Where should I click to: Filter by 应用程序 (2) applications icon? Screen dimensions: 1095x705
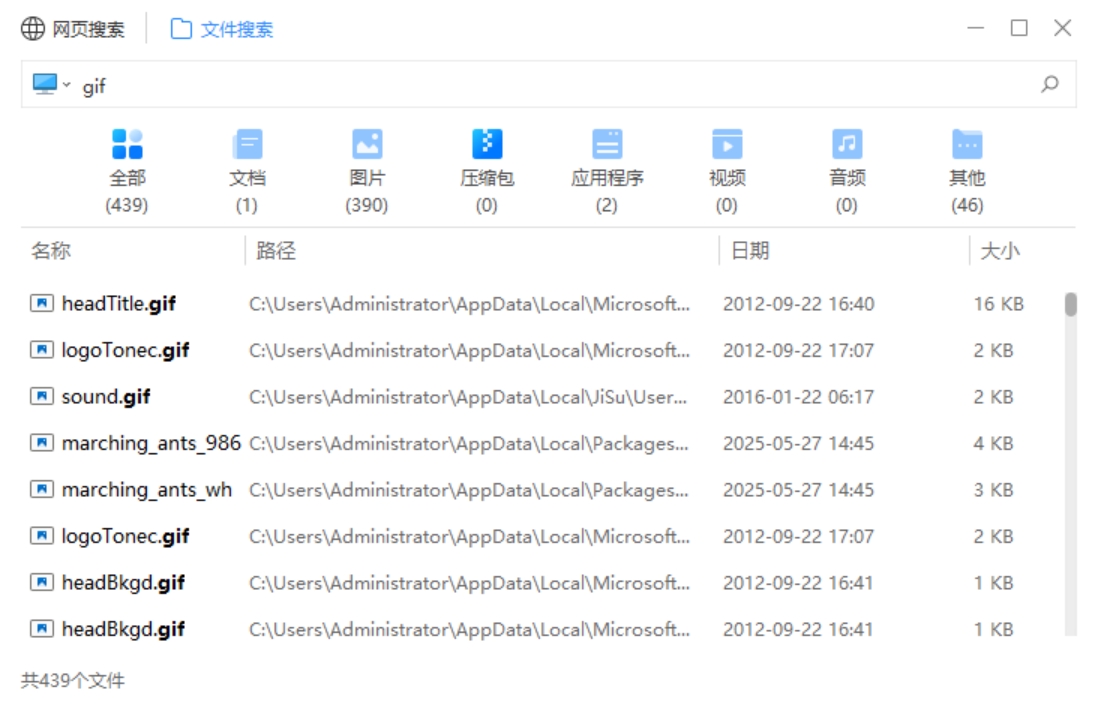click(607, 144)
